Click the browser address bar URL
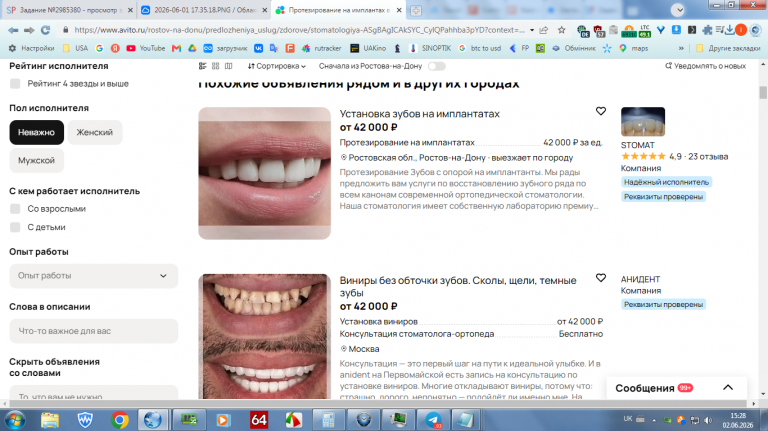The height and width of the screenshot is (431, 768). tap(299, 30)
